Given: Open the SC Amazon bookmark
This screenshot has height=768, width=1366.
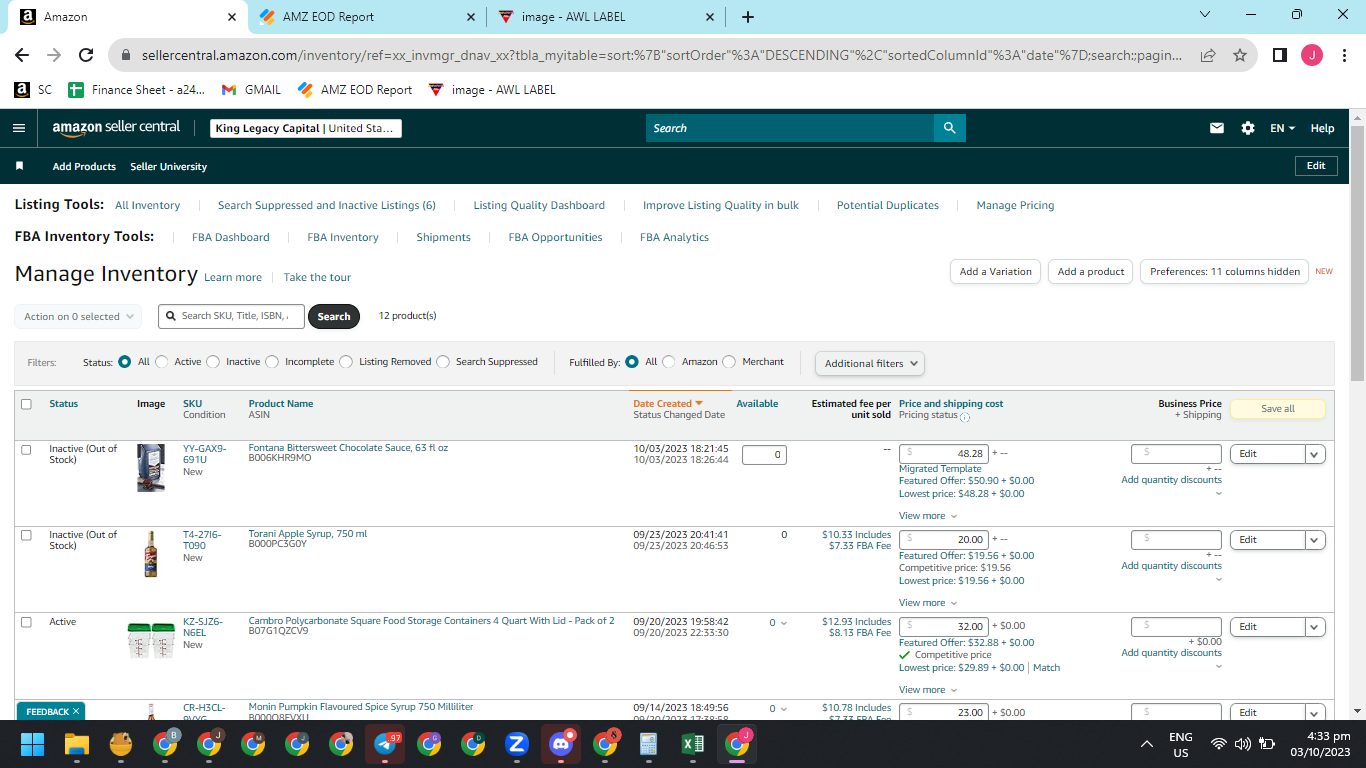Looking at the screenshot, I should (33, 90).
